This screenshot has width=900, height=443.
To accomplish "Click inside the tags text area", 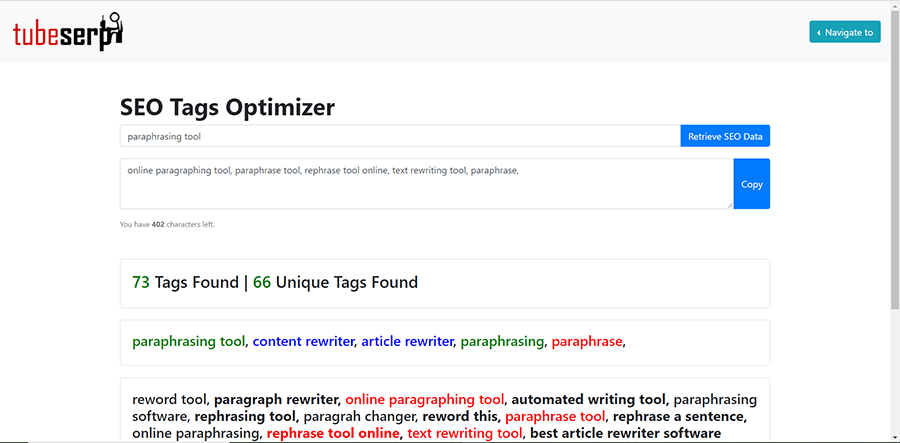I will [426, 184].
